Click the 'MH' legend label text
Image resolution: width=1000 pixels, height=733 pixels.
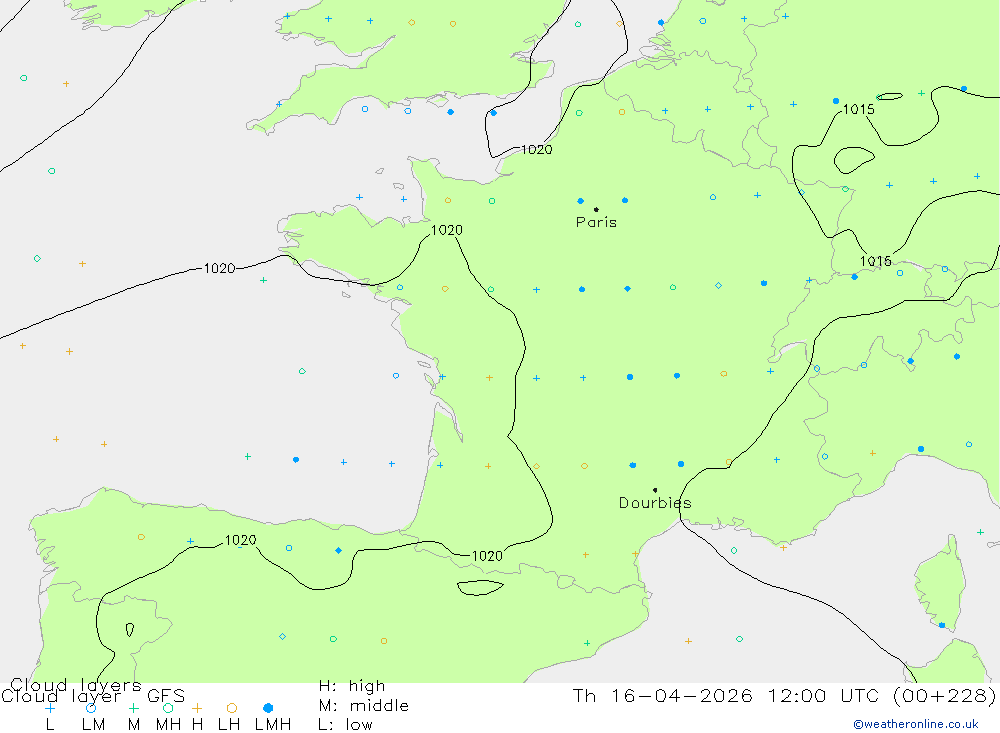[x=168, y=725]
